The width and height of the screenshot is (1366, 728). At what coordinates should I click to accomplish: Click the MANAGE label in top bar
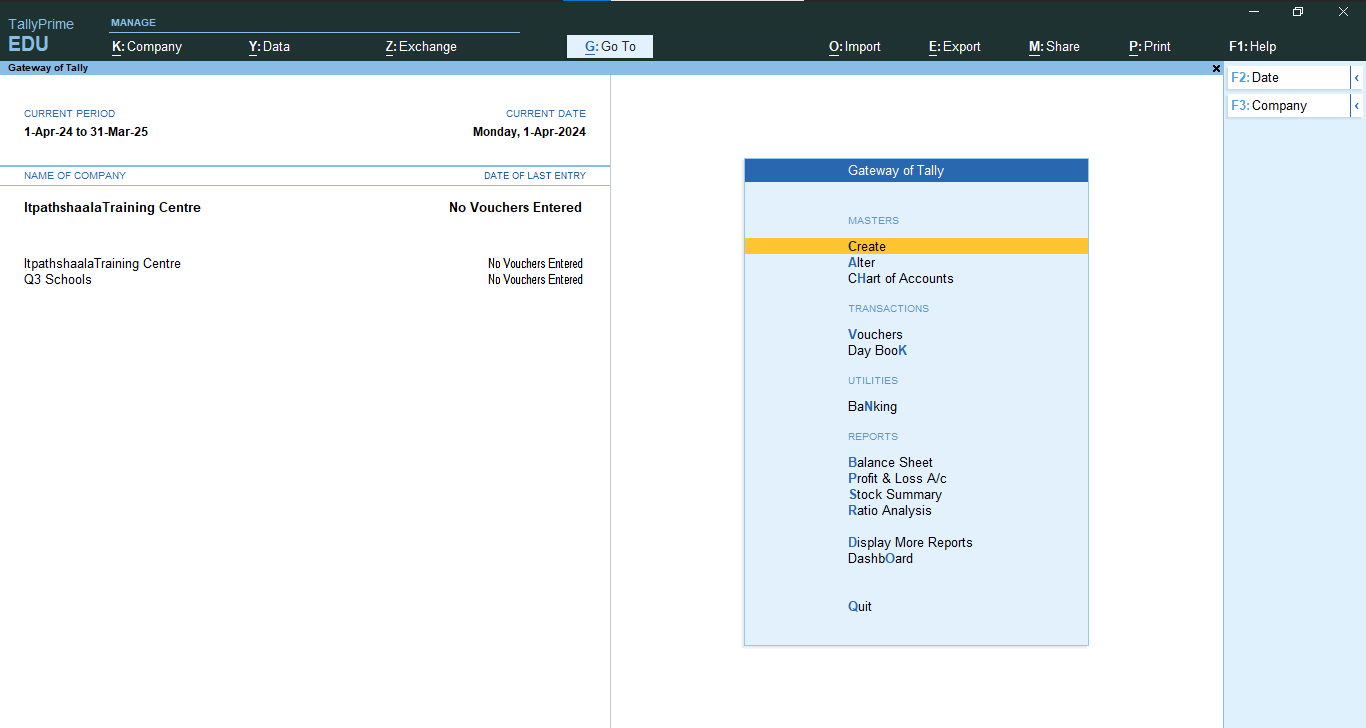pos(133,22)
